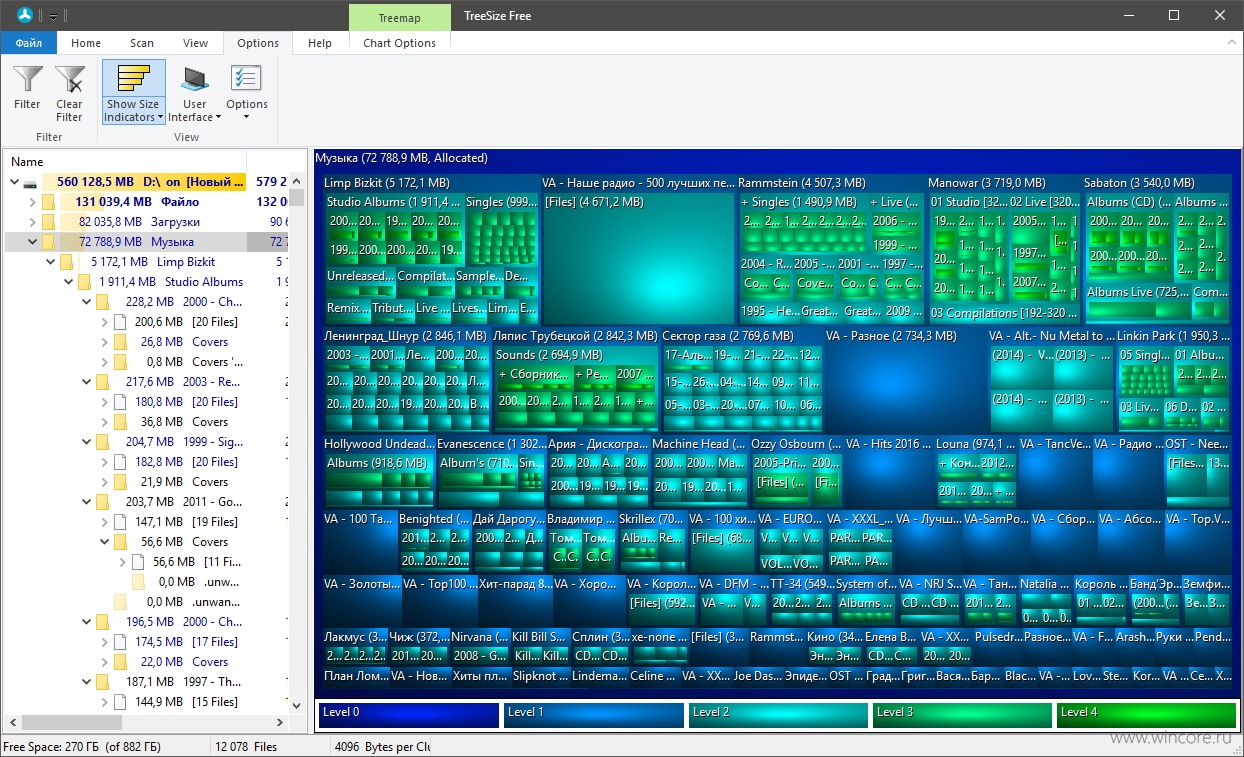Click the Studio Albums folder icon in tree
1244x757 pixels.
click(x=84, y=282)
